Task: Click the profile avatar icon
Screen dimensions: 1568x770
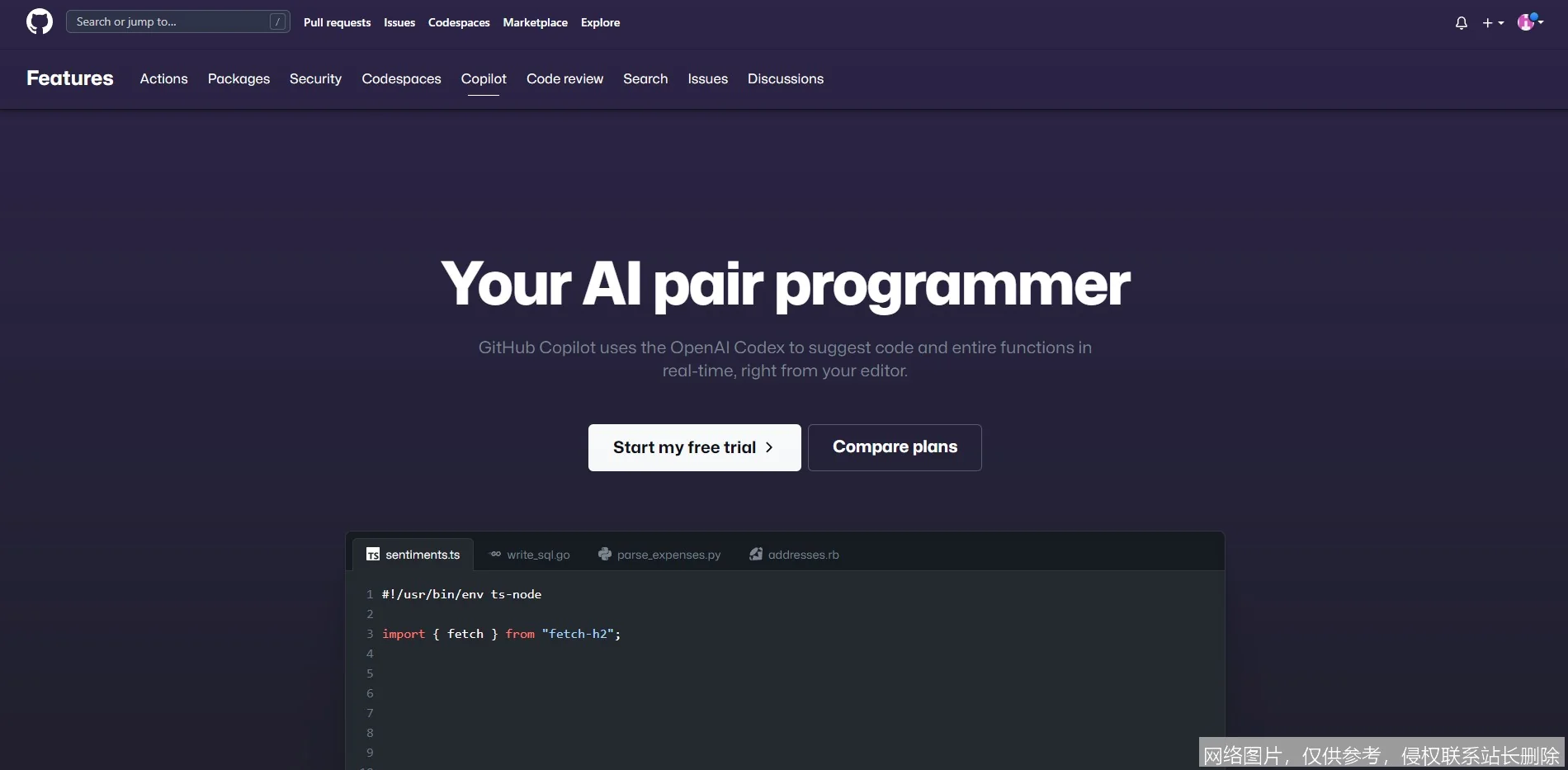Action: pyautogui.click(x=1528, y=21)
